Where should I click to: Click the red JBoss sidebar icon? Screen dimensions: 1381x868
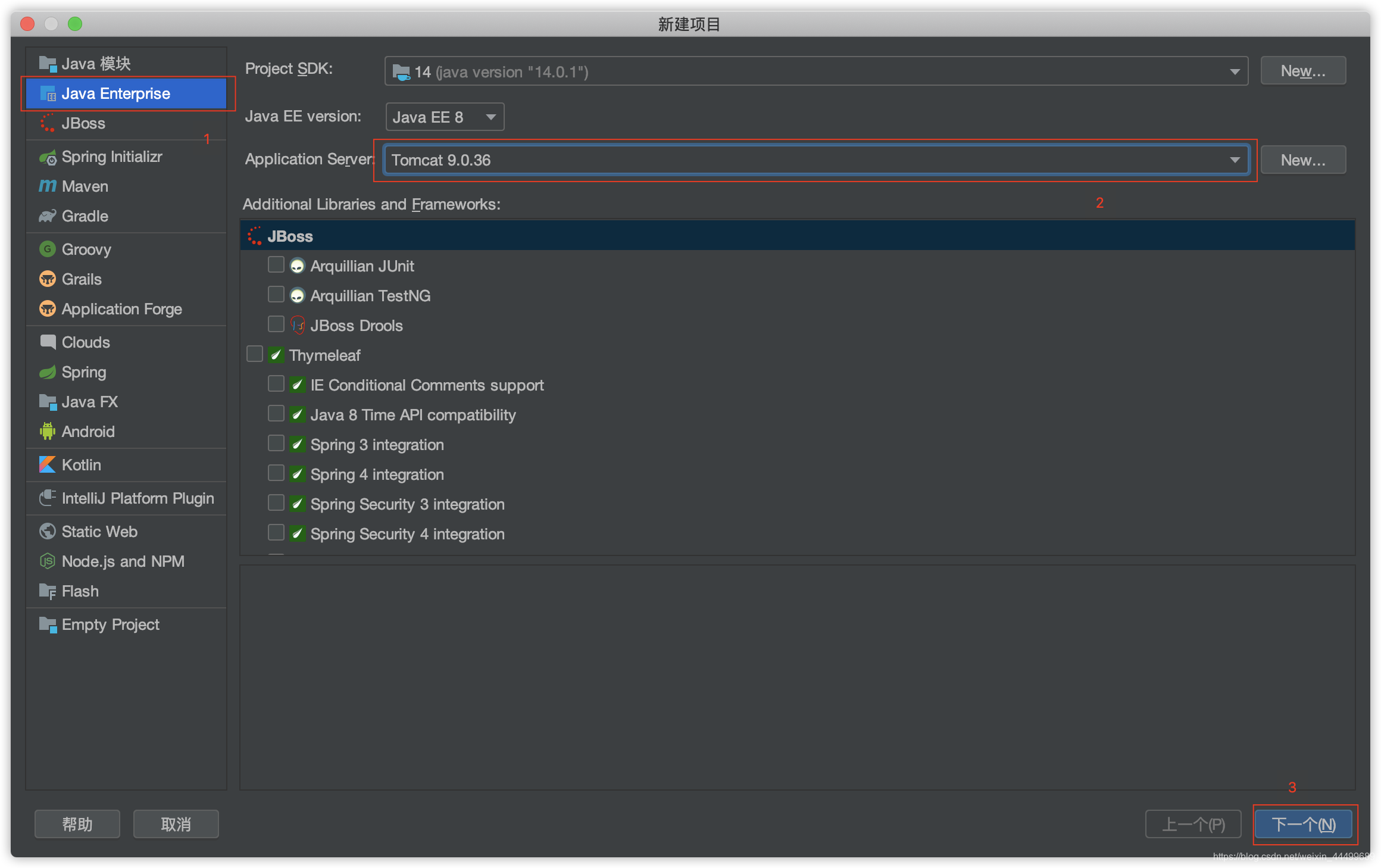click(x=48, y=123)
